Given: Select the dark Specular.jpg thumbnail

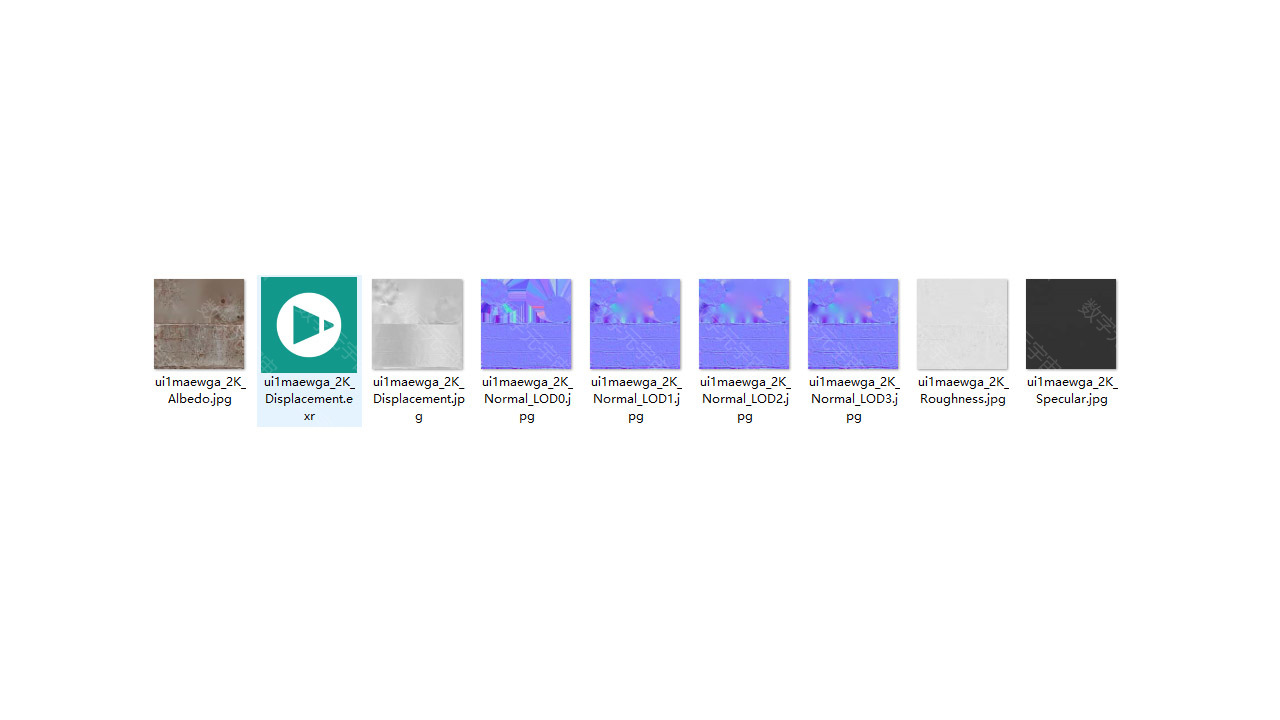Looking at the screenshot, I should [x=1071, y=324].
